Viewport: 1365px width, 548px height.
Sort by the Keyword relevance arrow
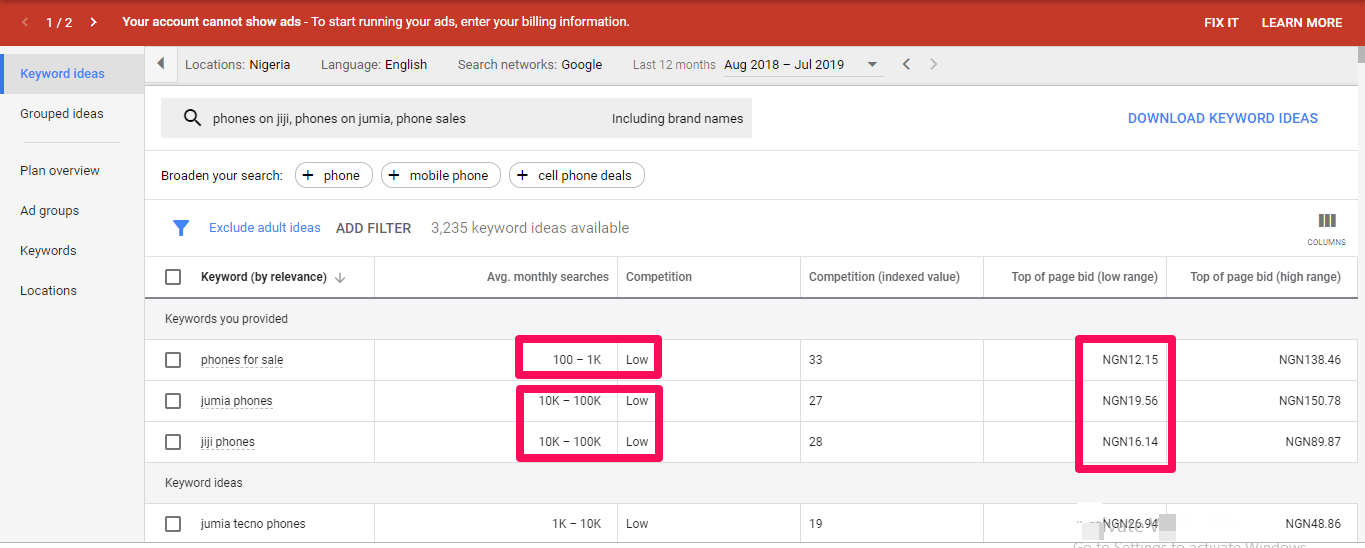pos(340,277)
